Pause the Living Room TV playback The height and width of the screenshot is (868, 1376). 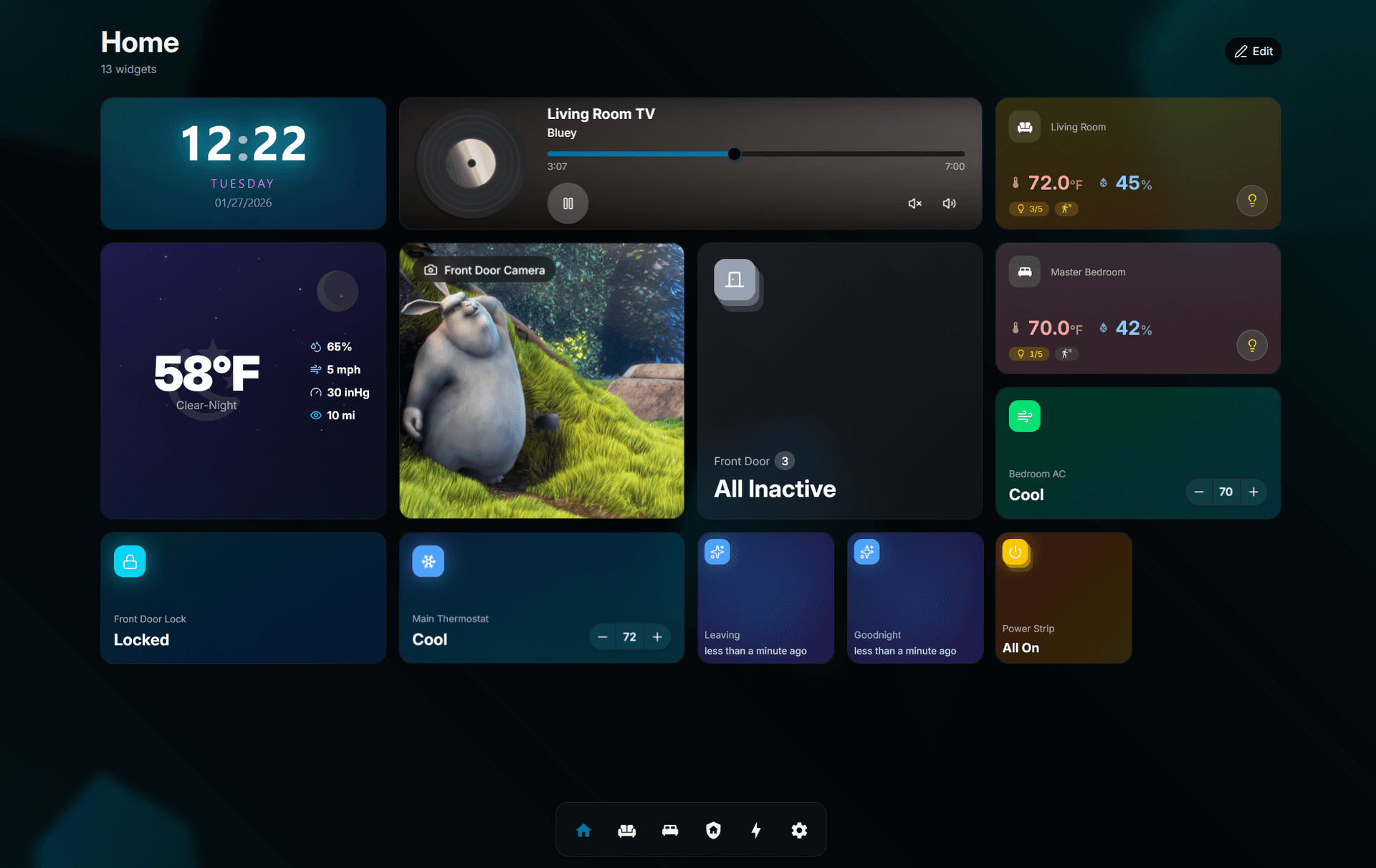[567, 204]
